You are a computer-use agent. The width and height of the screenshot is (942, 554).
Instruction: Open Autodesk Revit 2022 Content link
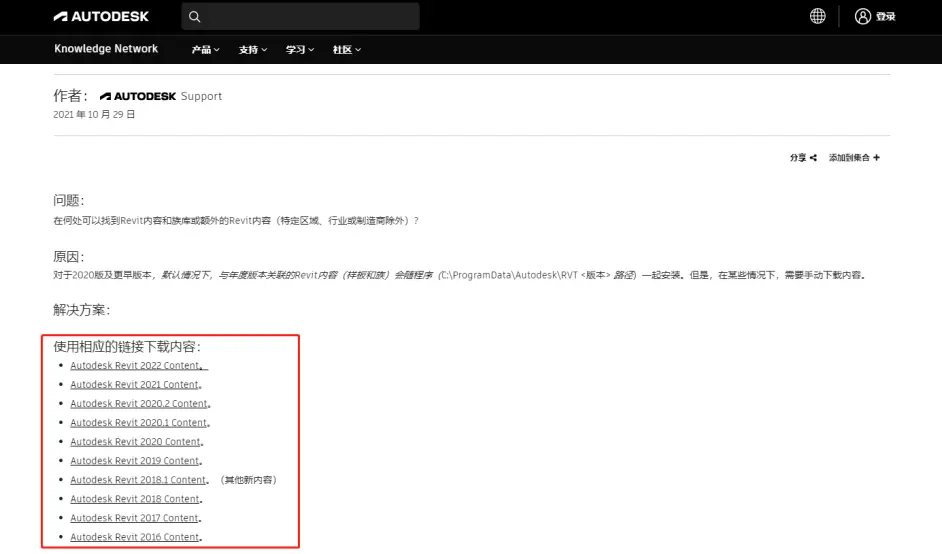click(x=134, y=366)
